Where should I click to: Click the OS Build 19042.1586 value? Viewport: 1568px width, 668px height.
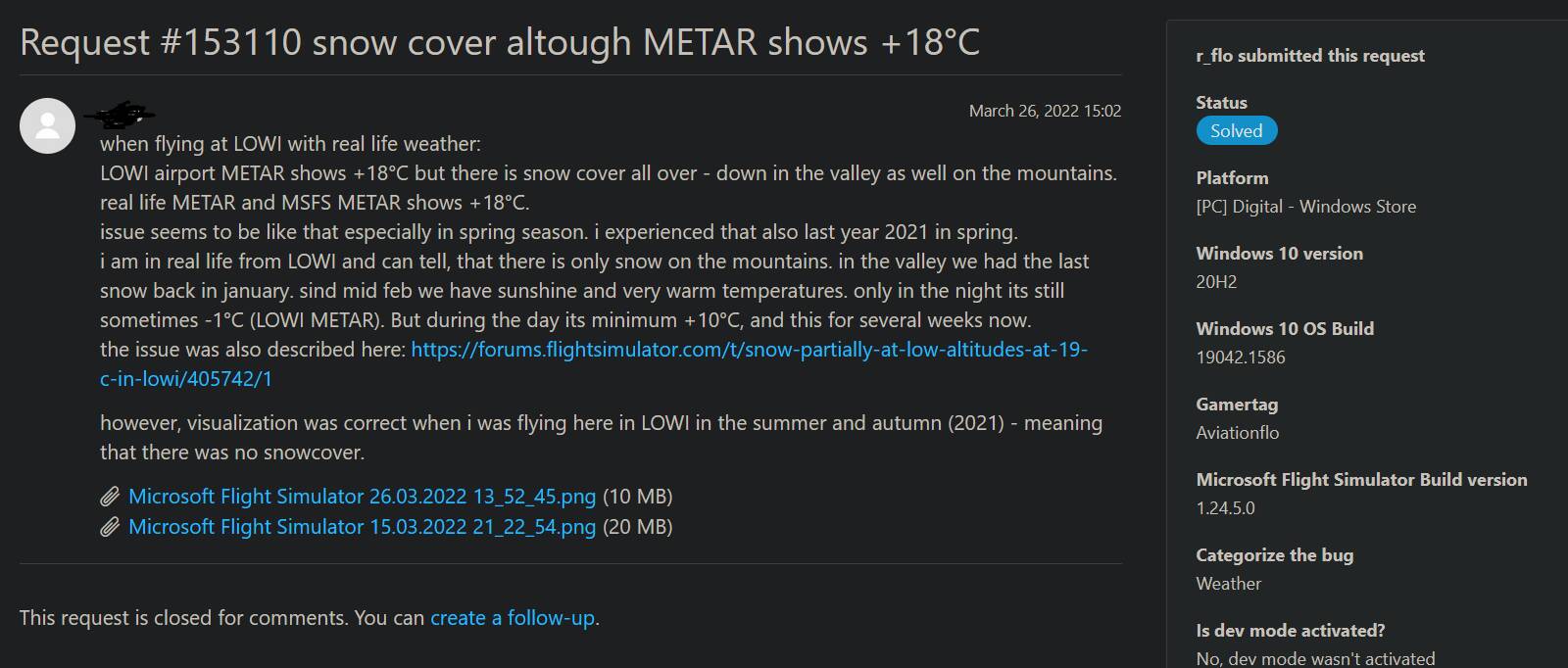point(1240,358)
